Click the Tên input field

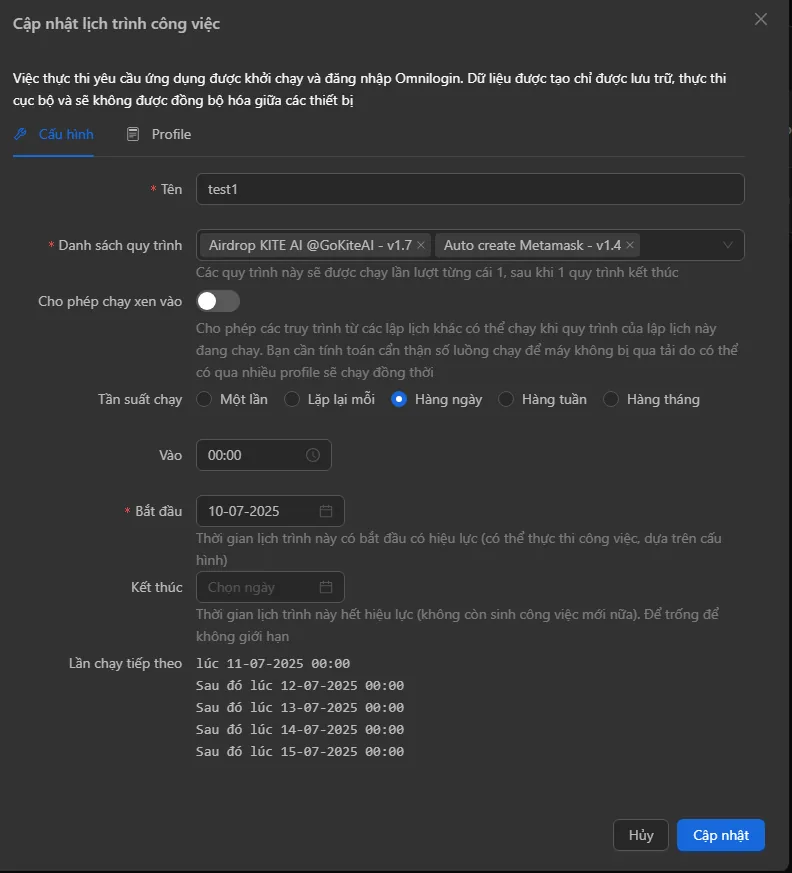click(x=470, y=189)
